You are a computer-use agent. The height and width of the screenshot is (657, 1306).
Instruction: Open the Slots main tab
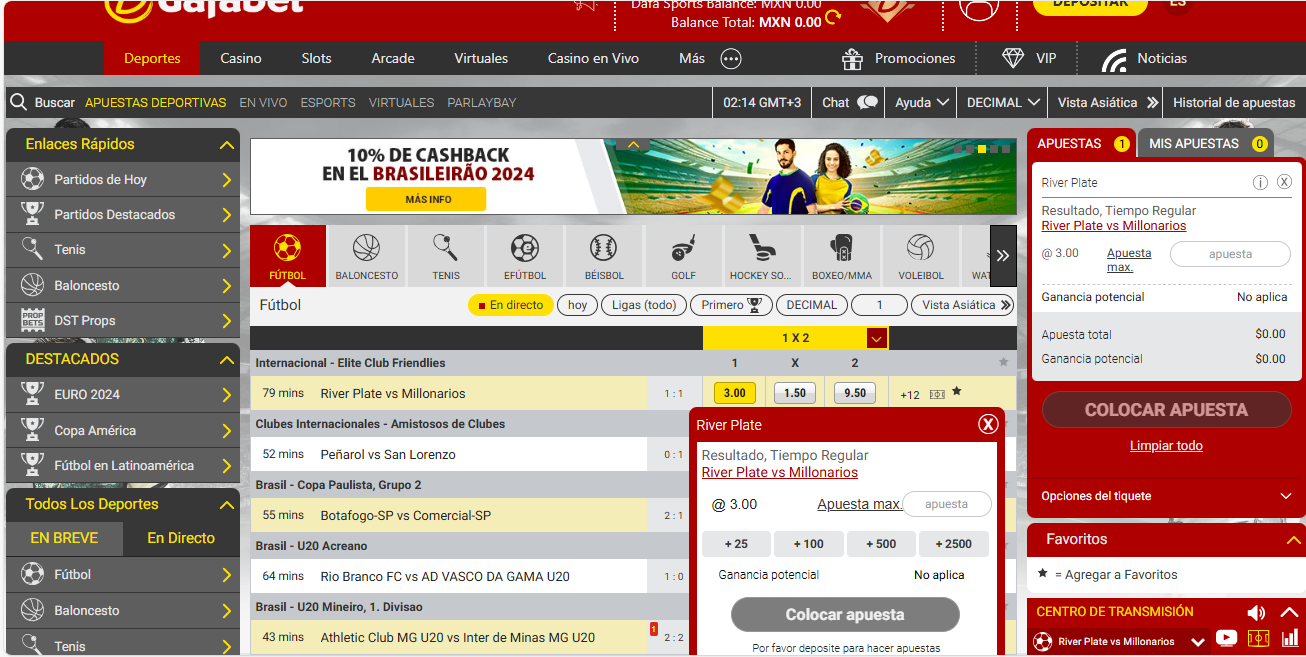click(316, 58)
